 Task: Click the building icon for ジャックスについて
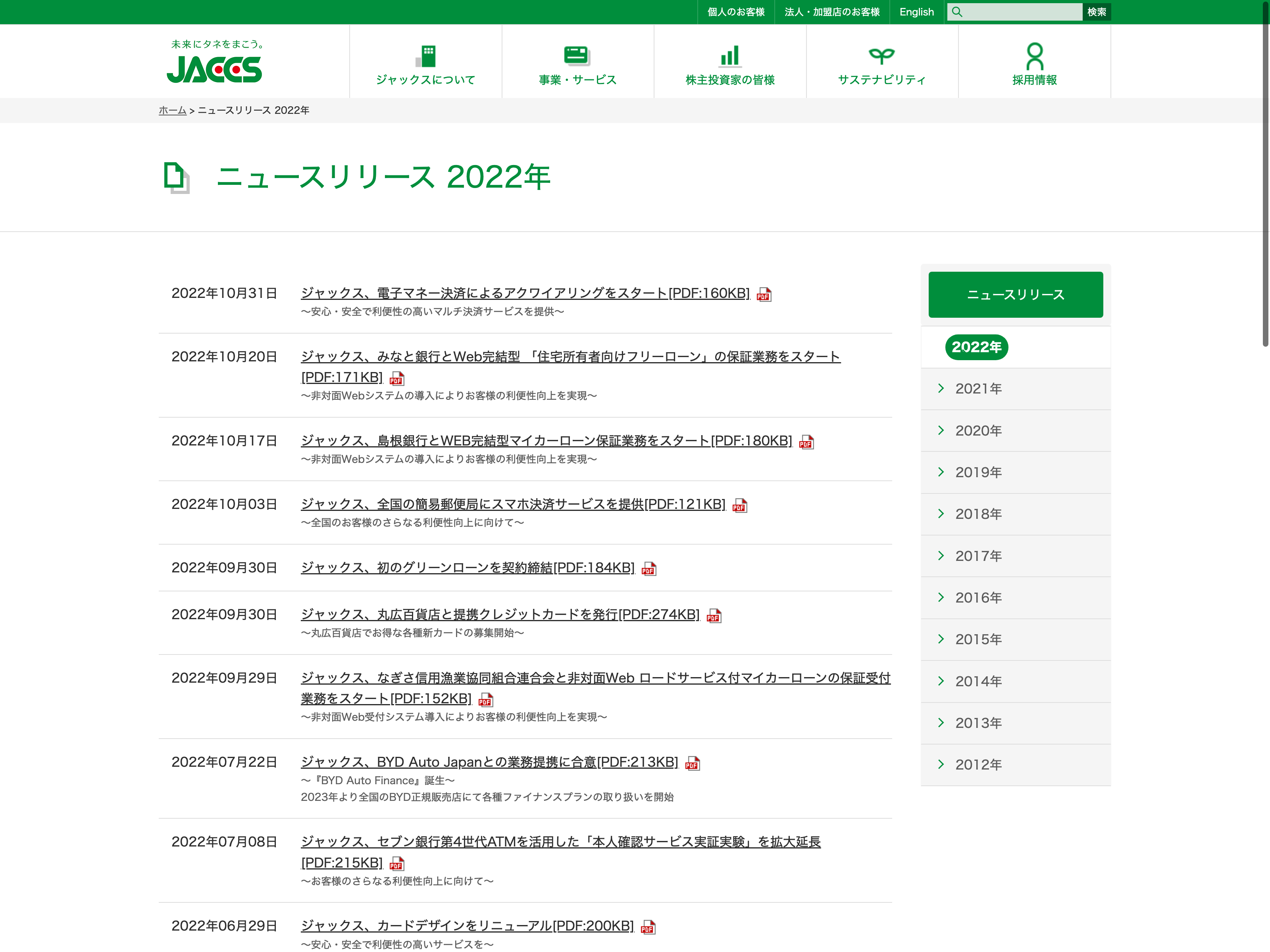[x=425, y=56]
